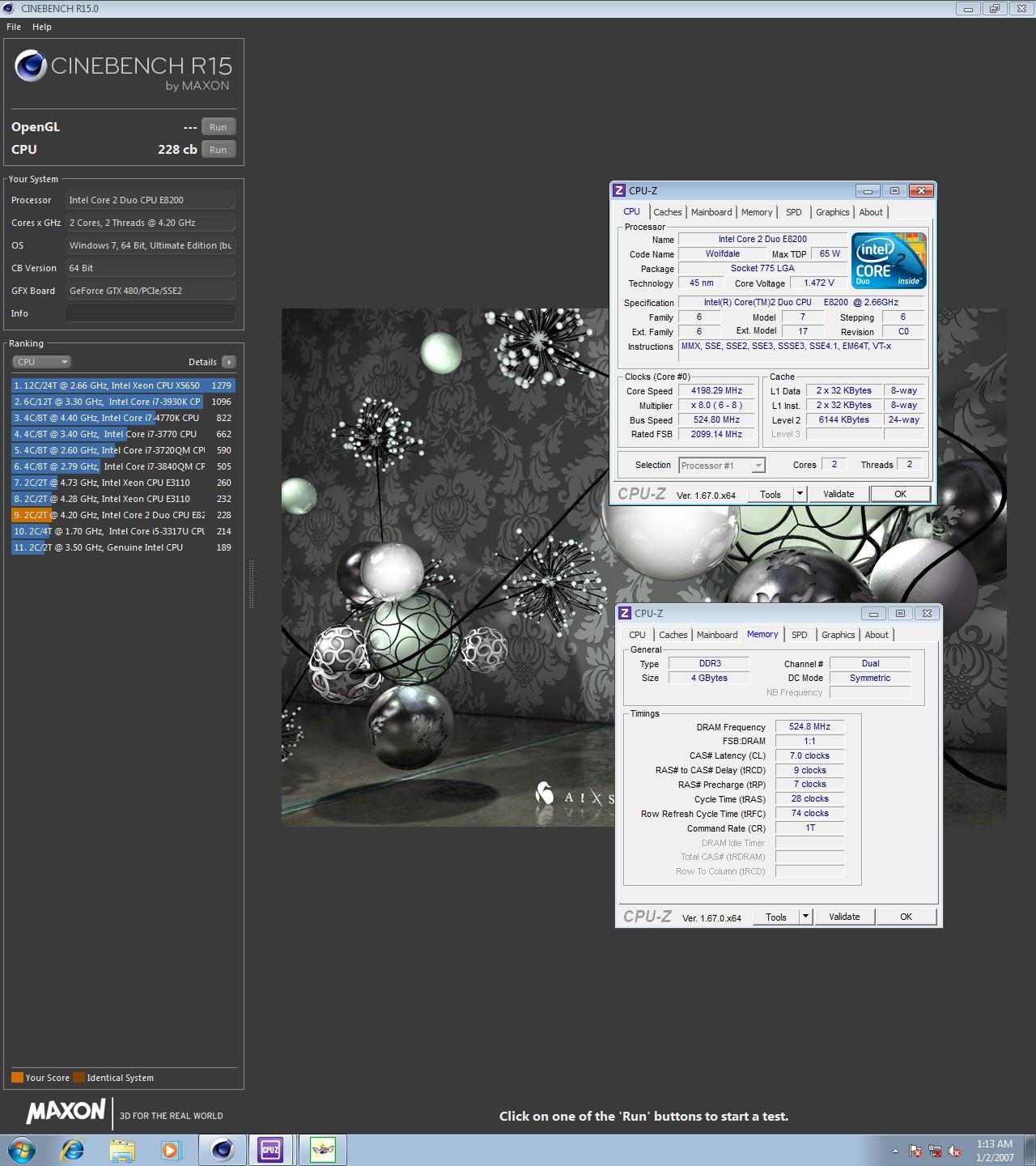The image size is (1036, 1166).
Task: Click the Cinebench R15 logo sphere
Action: (x=31, y=66)
